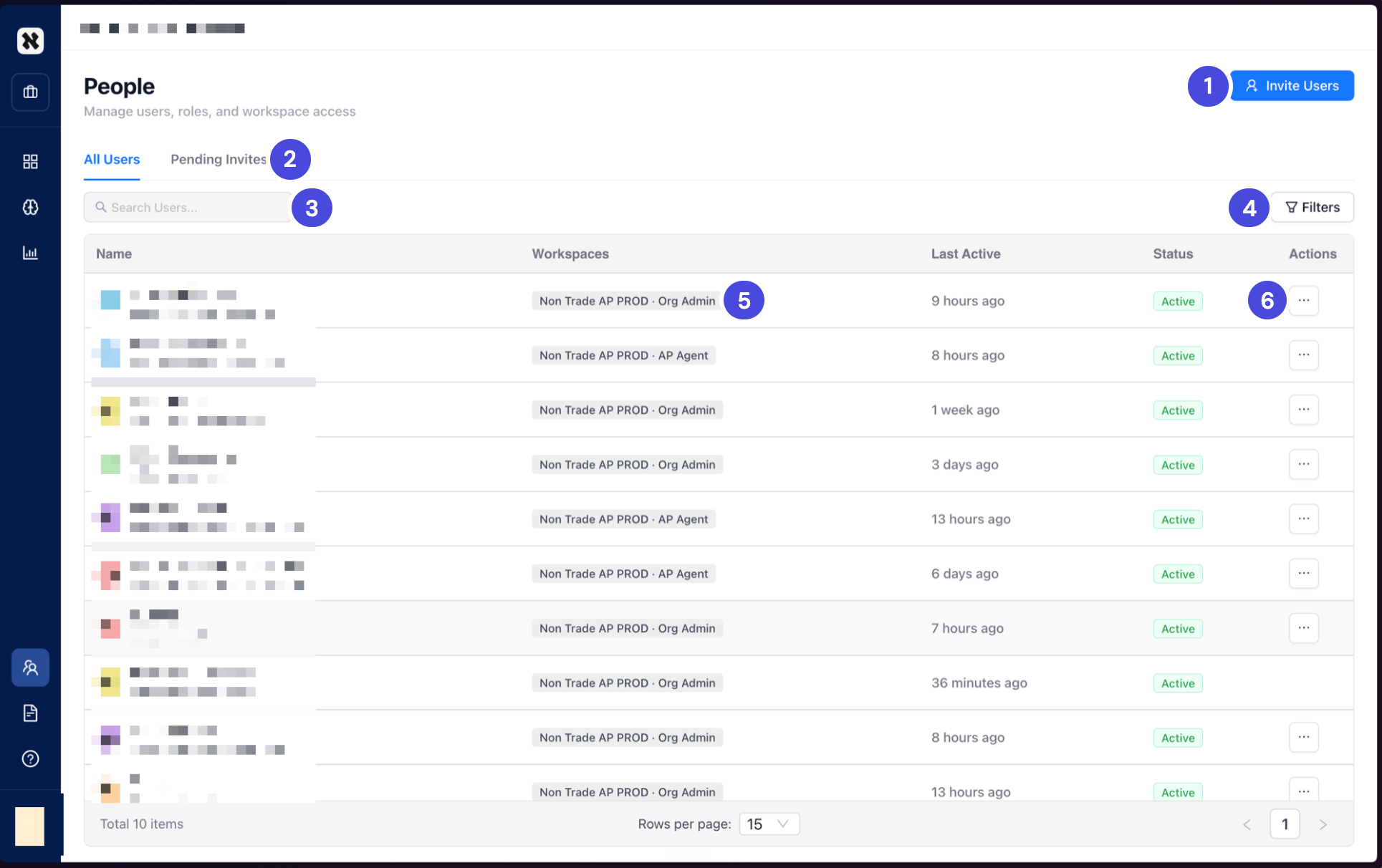
Task: Open actions menu for 1 week ago row
Action: (x=1303, y=410)
